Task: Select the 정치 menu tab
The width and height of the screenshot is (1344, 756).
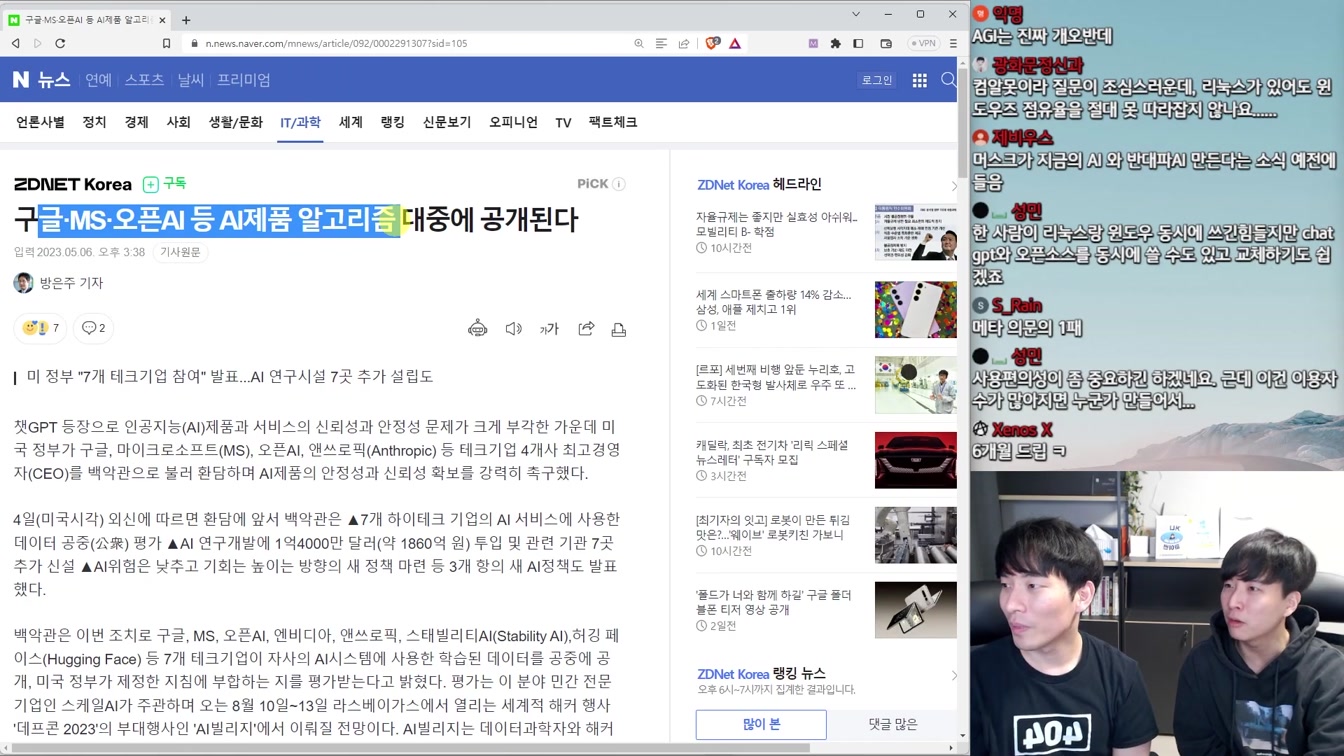Action: tap(94, 122)
